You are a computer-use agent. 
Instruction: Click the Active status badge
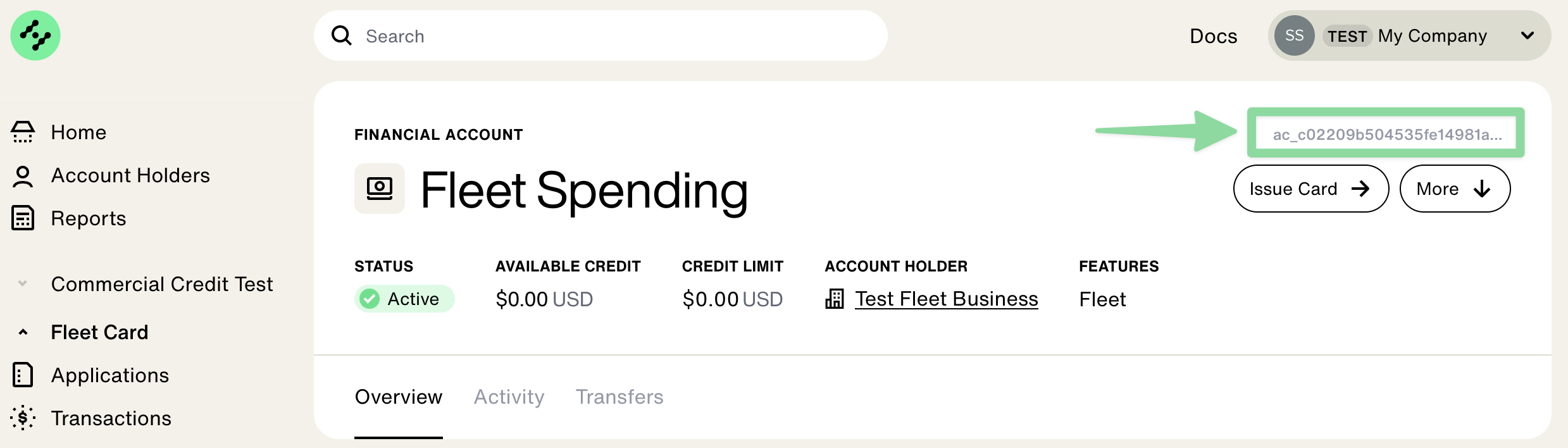click(404, 298)
